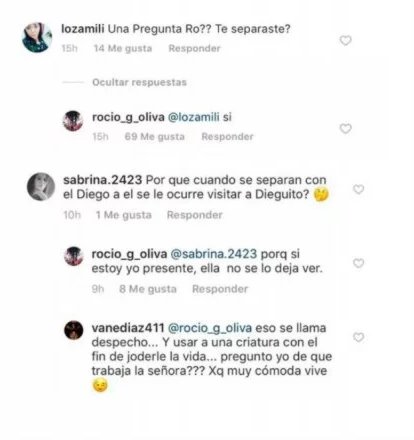View the 14 Me gusta likes list
Screen dimensions: 414x440
(x=123, y=48)
